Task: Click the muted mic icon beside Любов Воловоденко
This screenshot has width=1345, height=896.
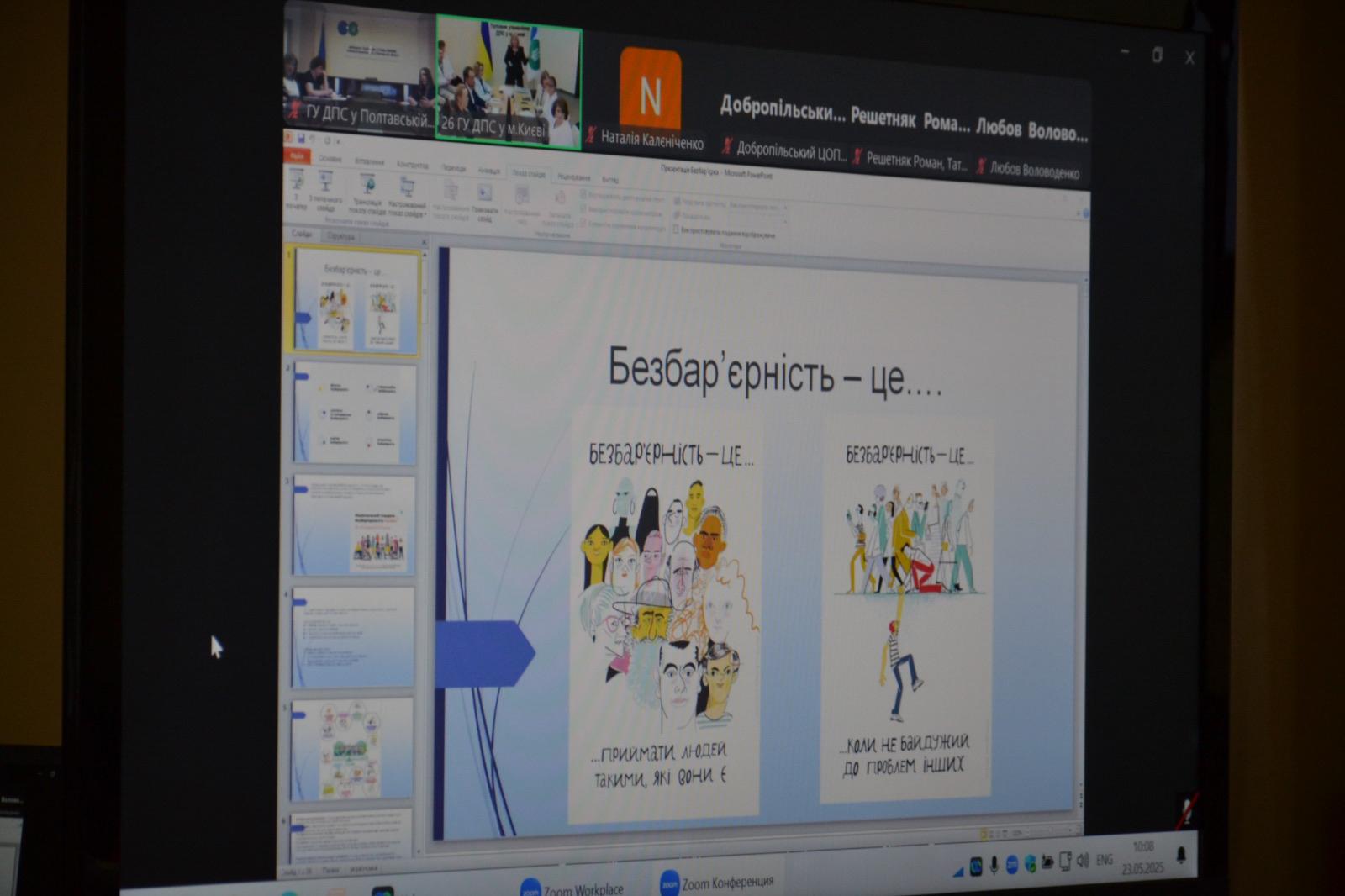Action: pos(981,166)
